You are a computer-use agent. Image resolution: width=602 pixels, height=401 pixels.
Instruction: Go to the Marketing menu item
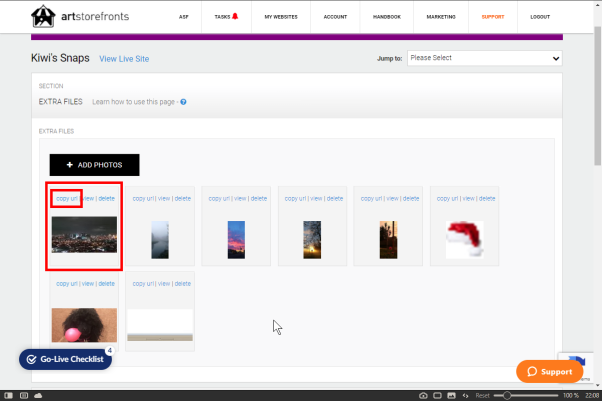pos(441,17)
